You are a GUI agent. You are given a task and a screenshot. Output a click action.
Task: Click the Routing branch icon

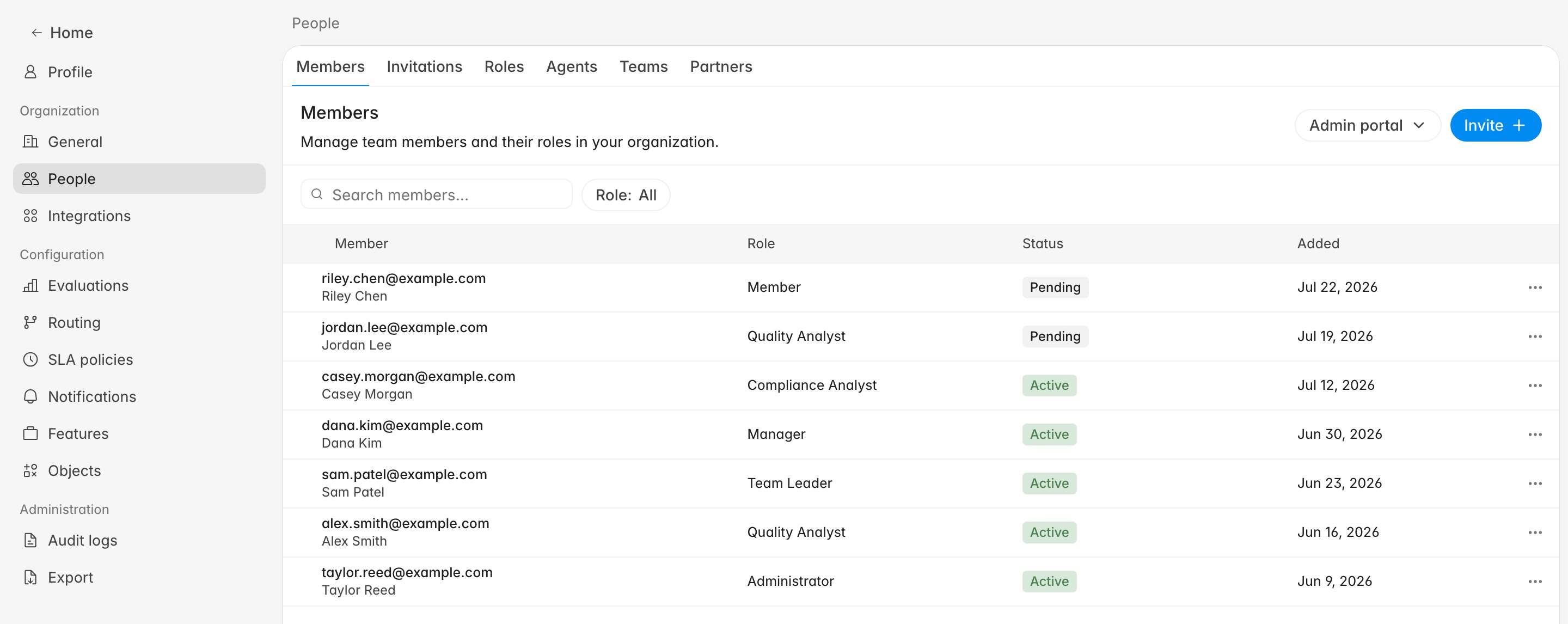[x=30, y=322]
